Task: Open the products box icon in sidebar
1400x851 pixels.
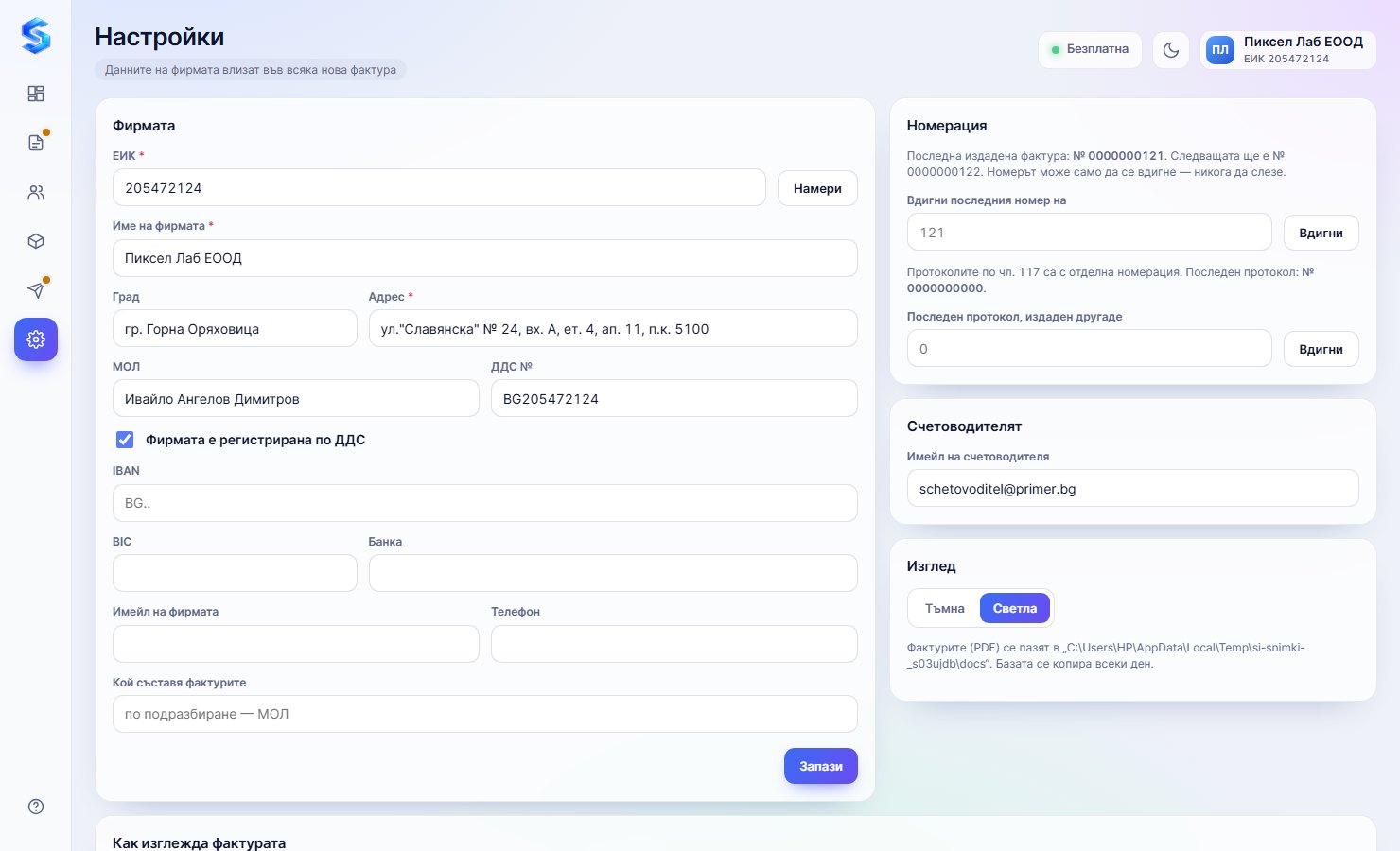Action: click(x=36, y=241)
